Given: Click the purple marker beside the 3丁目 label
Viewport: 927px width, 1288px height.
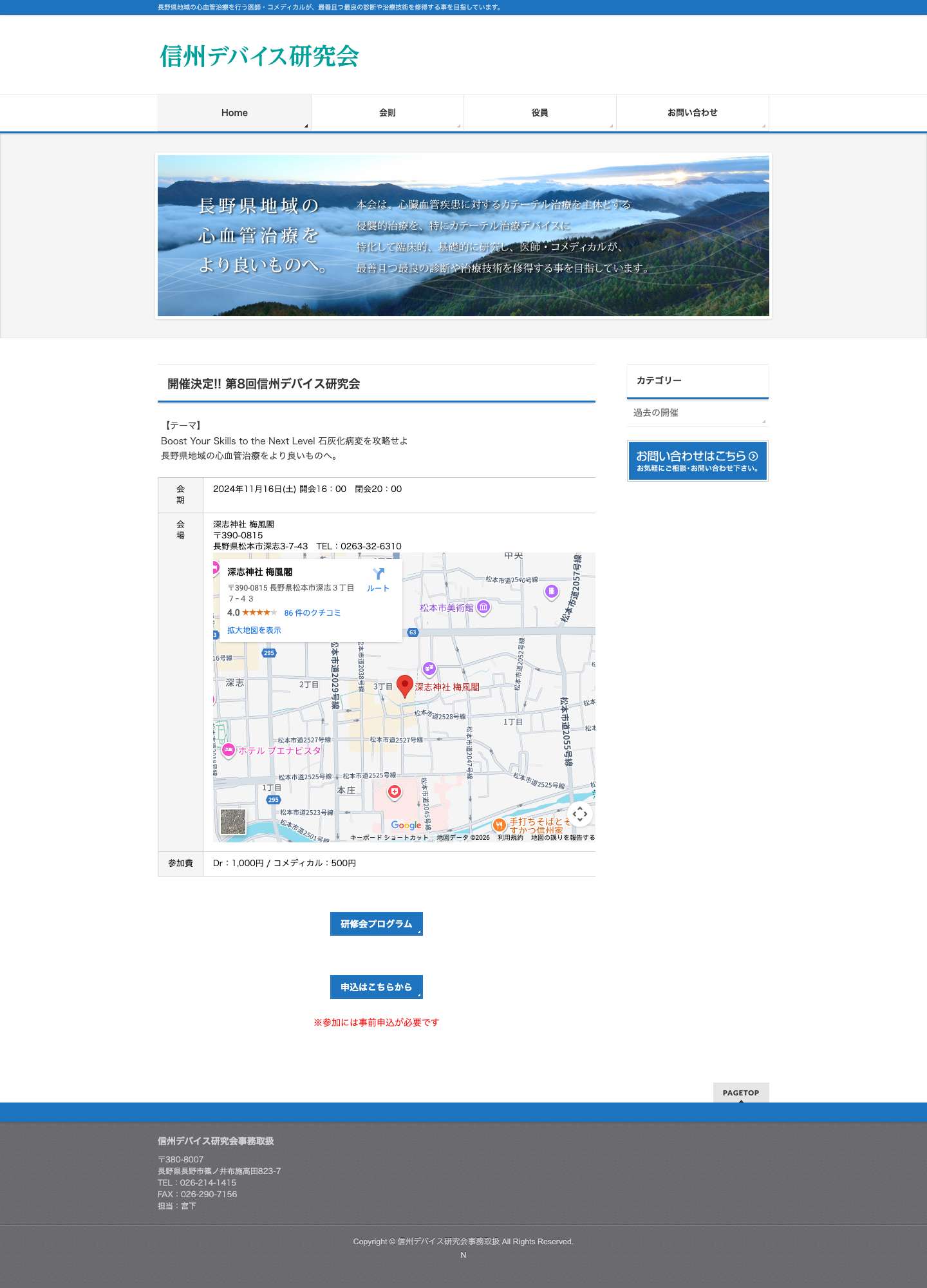Looking at the screenshot, I should 429,669.
